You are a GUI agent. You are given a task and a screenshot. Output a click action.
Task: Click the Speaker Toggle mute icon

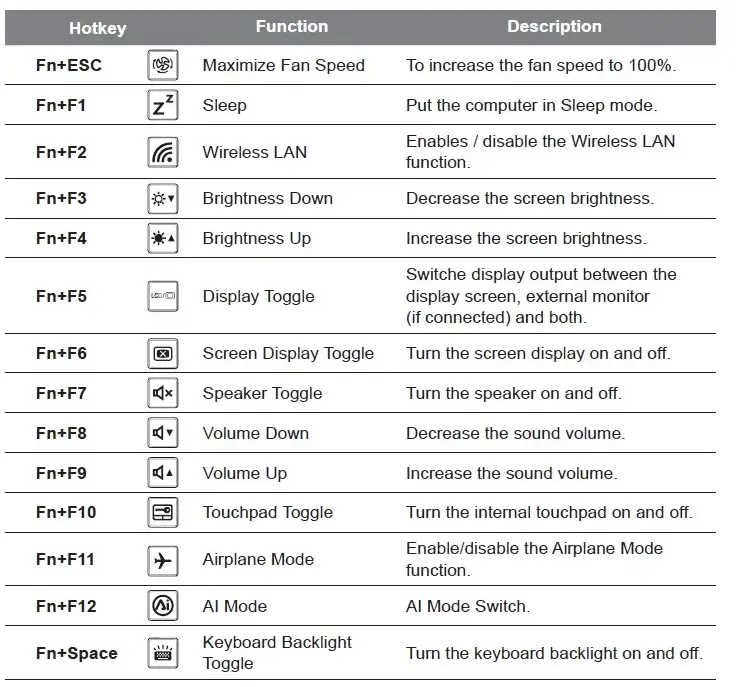[162, 393]
